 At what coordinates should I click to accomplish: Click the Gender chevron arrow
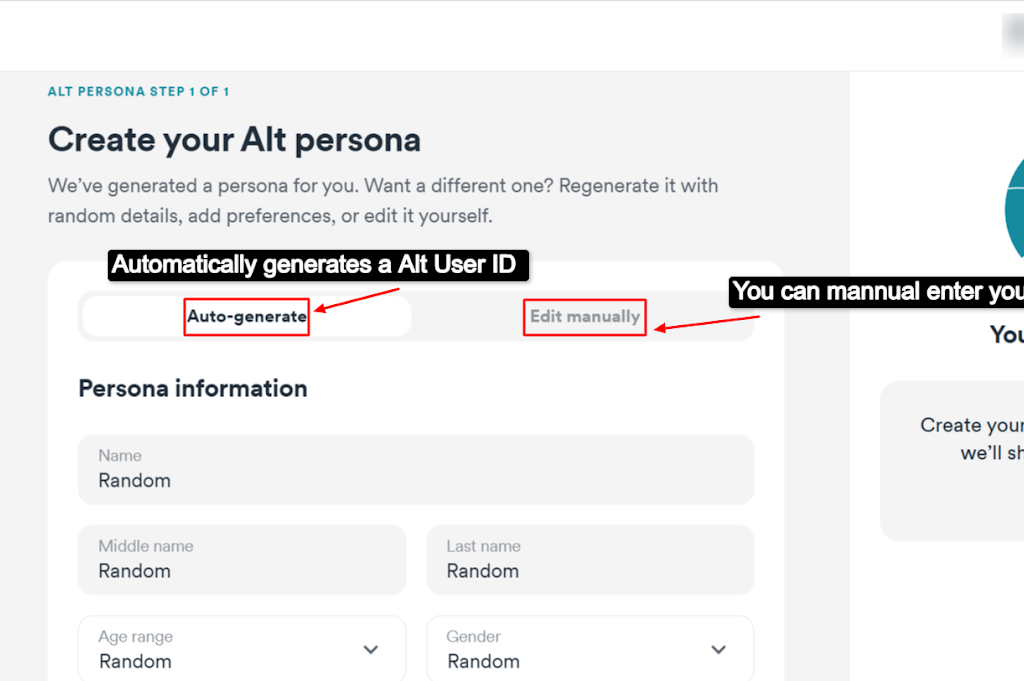click(x=718, y=650)
